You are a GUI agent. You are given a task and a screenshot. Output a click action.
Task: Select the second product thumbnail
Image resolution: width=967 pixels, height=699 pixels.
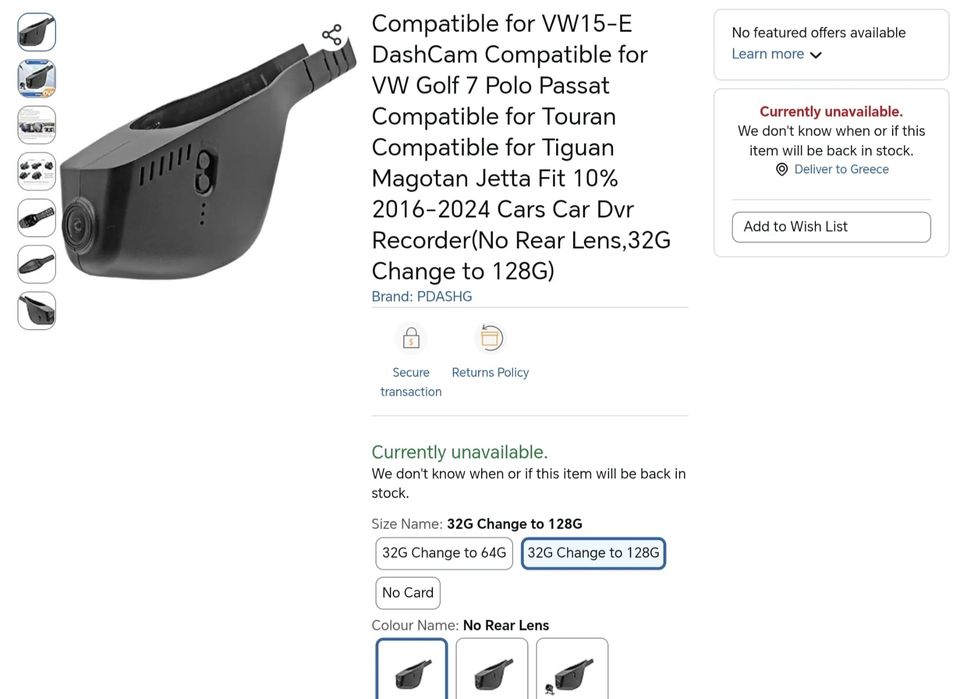tap(37, 78)
